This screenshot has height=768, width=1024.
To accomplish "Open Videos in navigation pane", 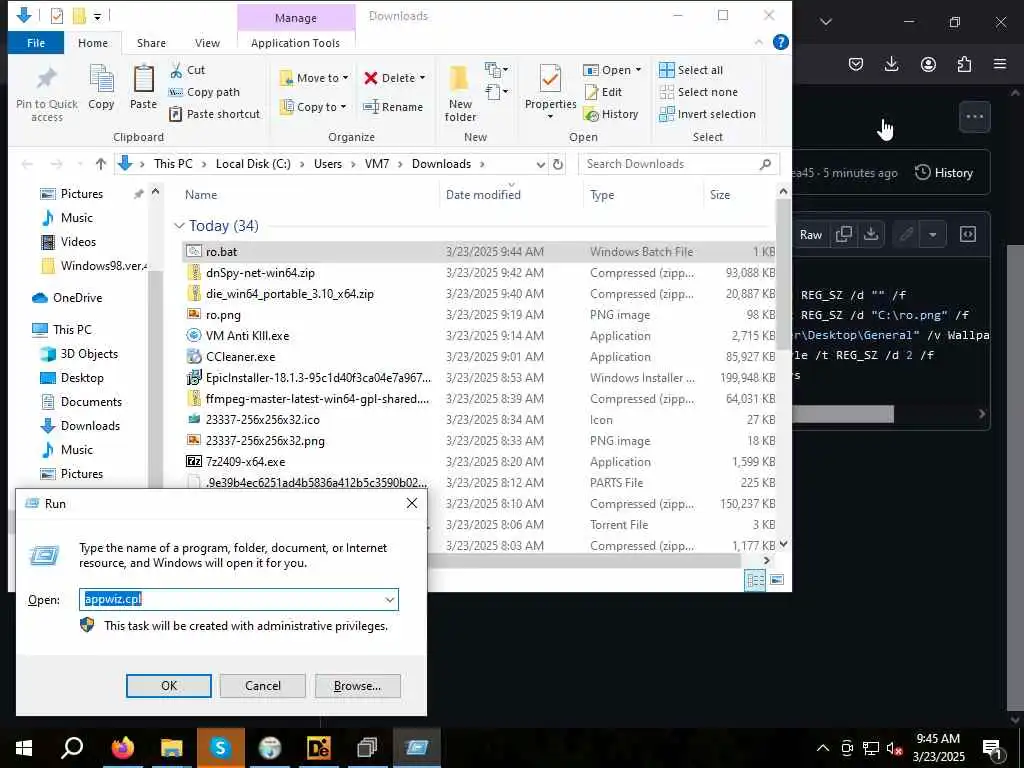I will [x=69, y=242].
